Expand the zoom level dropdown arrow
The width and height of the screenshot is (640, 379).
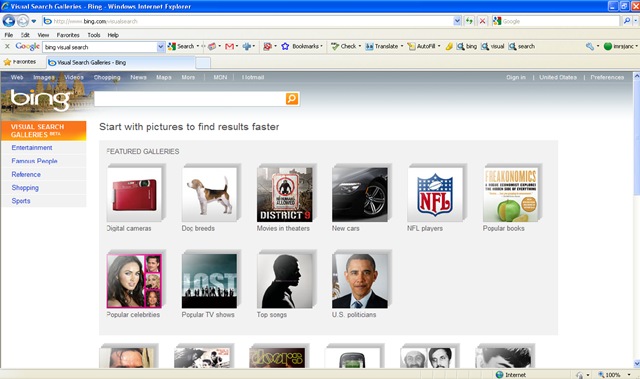629,375
